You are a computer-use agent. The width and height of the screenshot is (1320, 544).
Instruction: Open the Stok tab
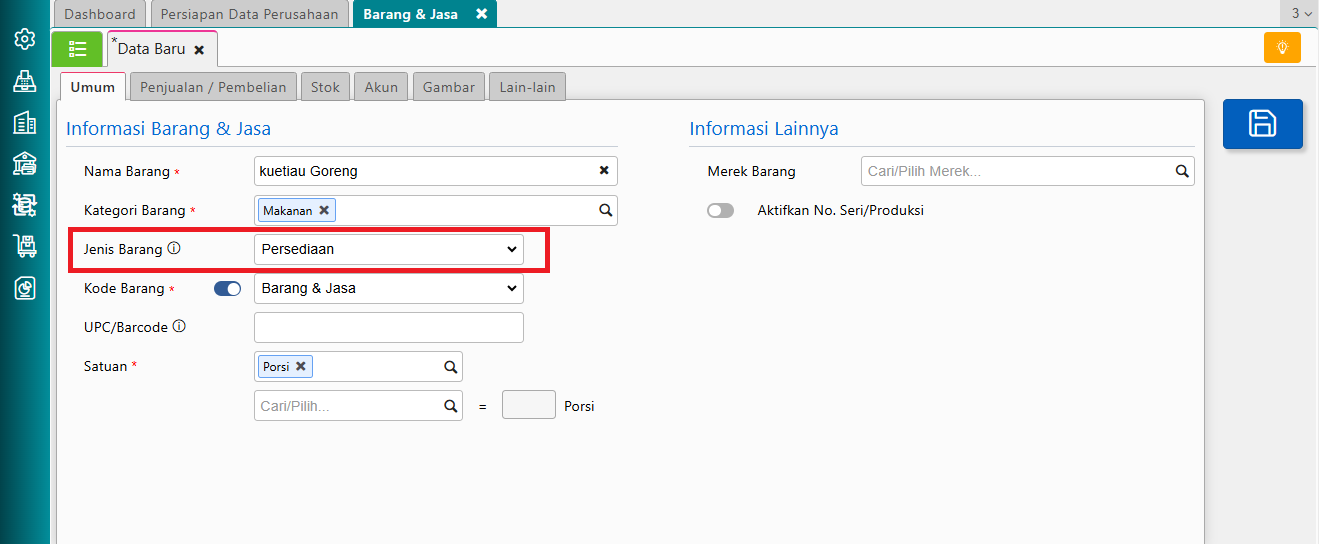[x=325, y=87]
